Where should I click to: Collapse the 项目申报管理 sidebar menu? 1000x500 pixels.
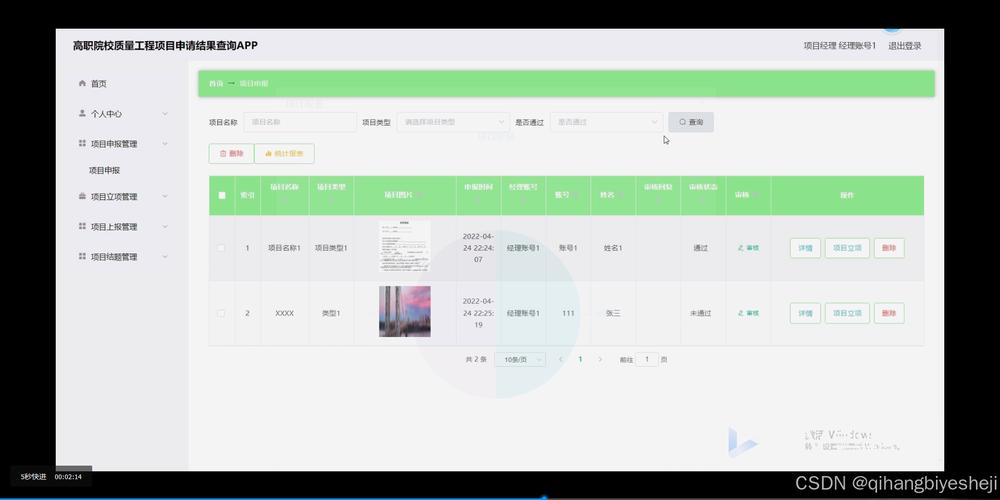(165, 143)
